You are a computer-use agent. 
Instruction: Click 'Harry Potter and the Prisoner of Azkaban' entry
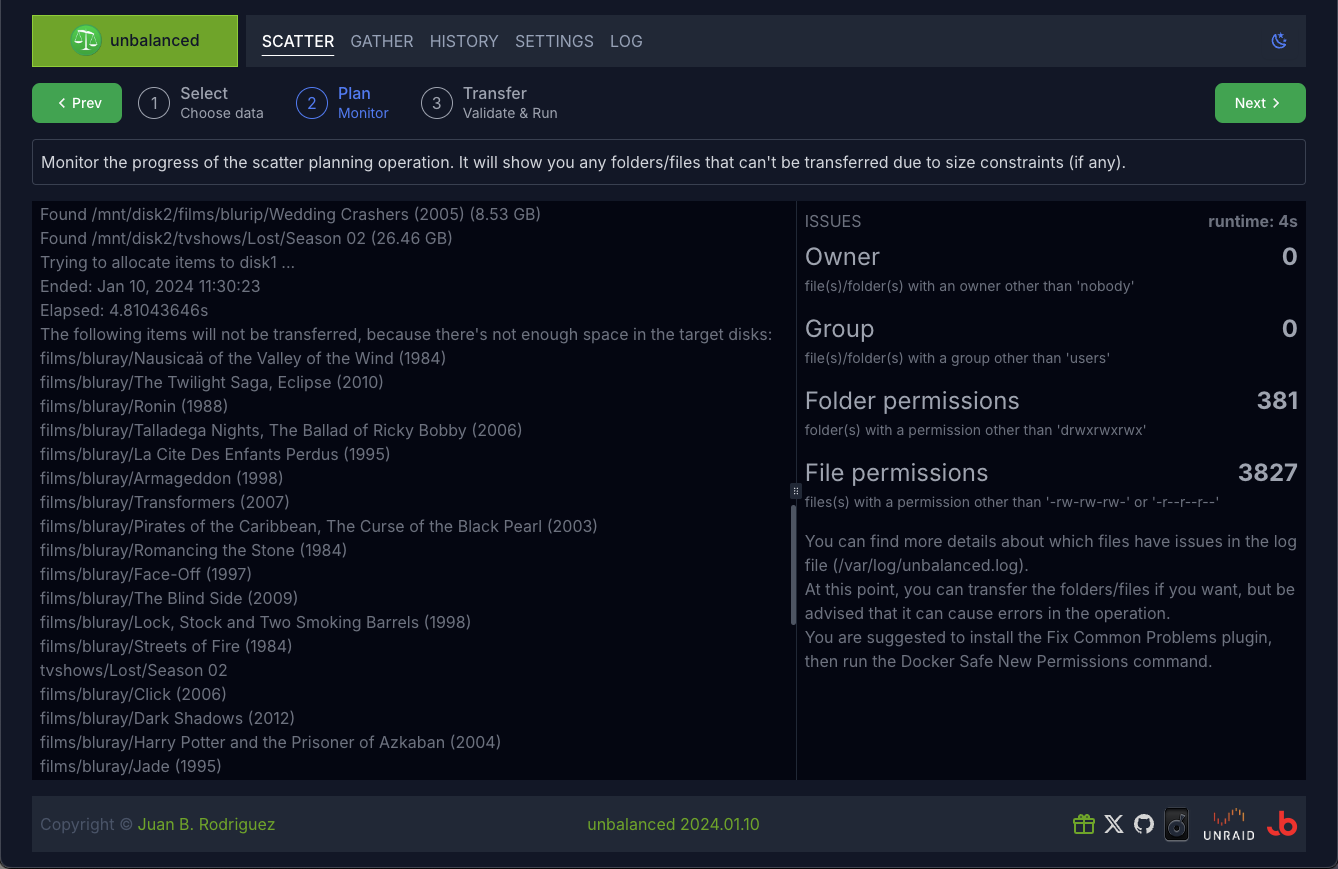click(x=270, y=742)
